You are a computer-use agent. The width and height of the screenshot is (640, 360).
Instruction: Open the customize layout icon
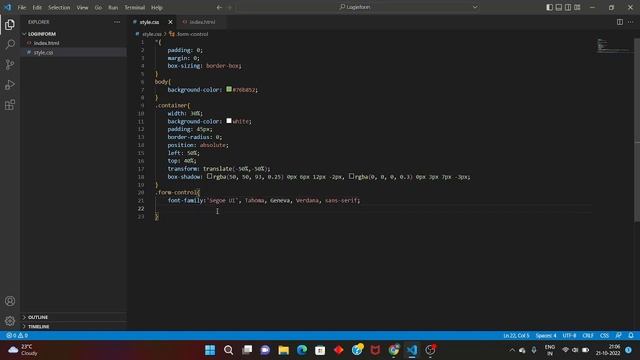[x=577, y=7]
